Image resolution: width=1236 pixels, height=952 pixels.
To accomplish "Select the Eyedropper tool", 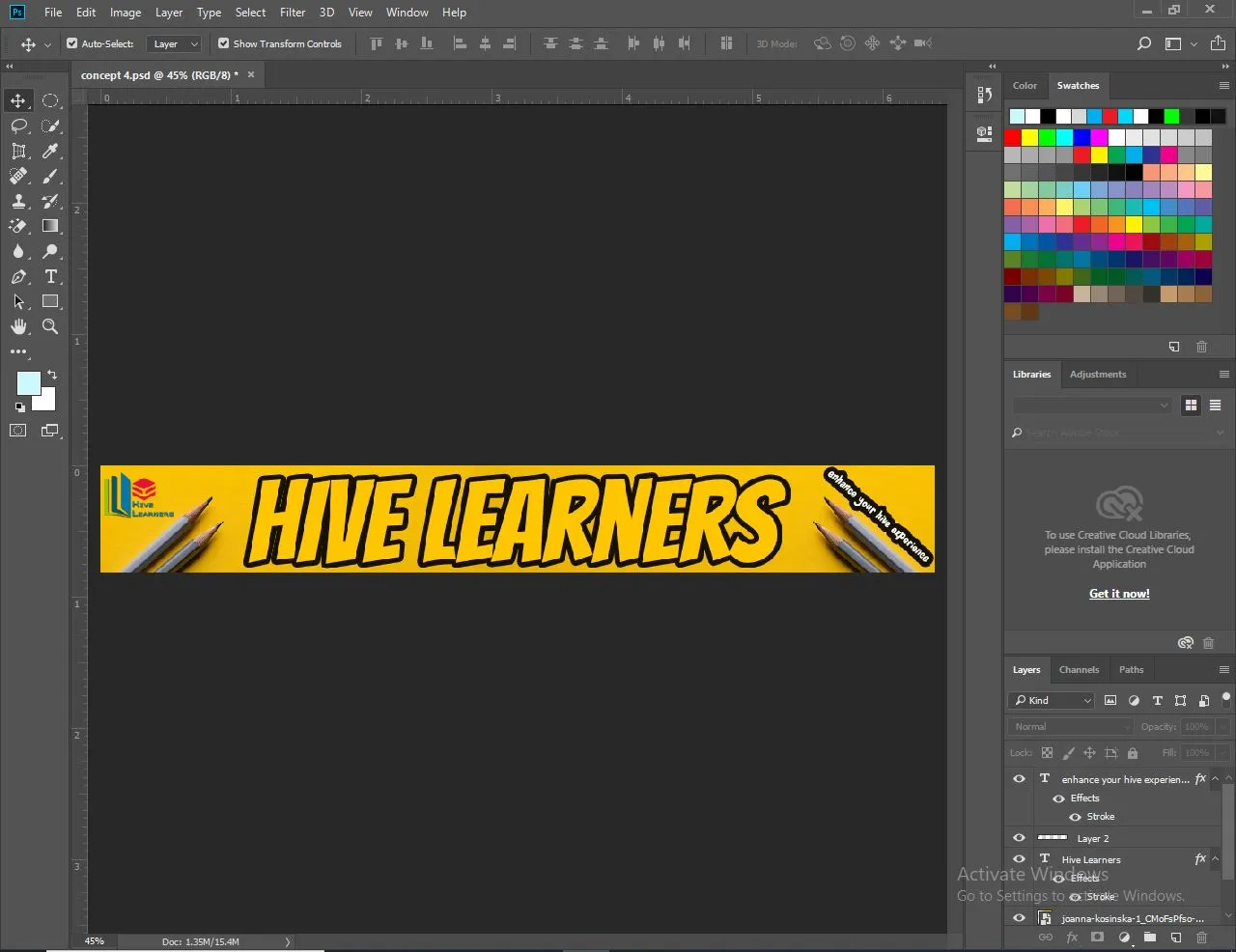I will click(50, 152).
